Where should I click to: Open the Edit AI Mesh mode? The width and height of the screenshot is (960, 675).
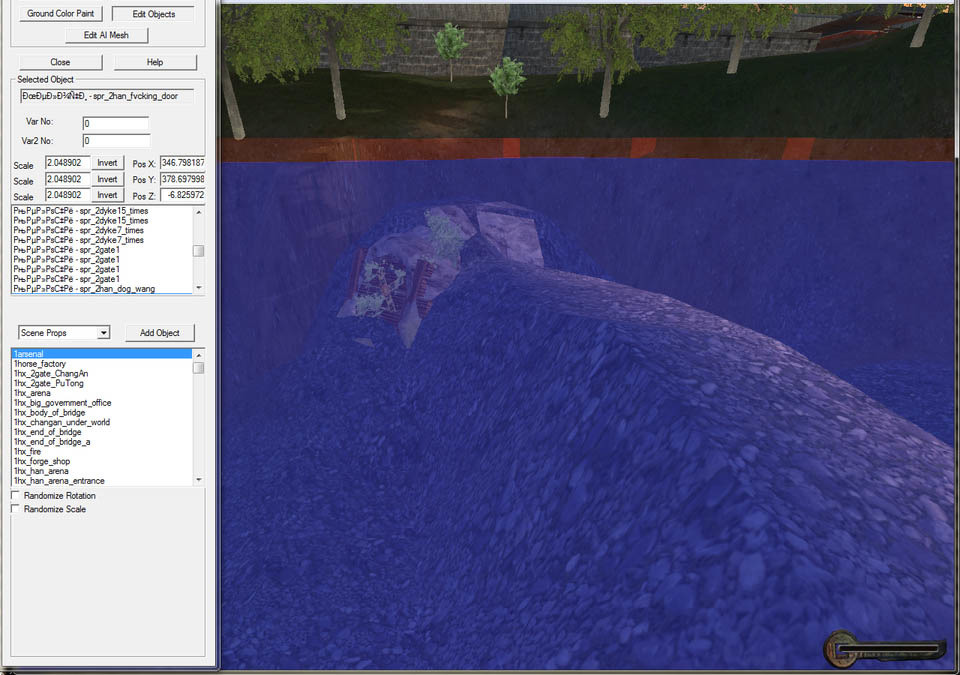click(107, 35)
